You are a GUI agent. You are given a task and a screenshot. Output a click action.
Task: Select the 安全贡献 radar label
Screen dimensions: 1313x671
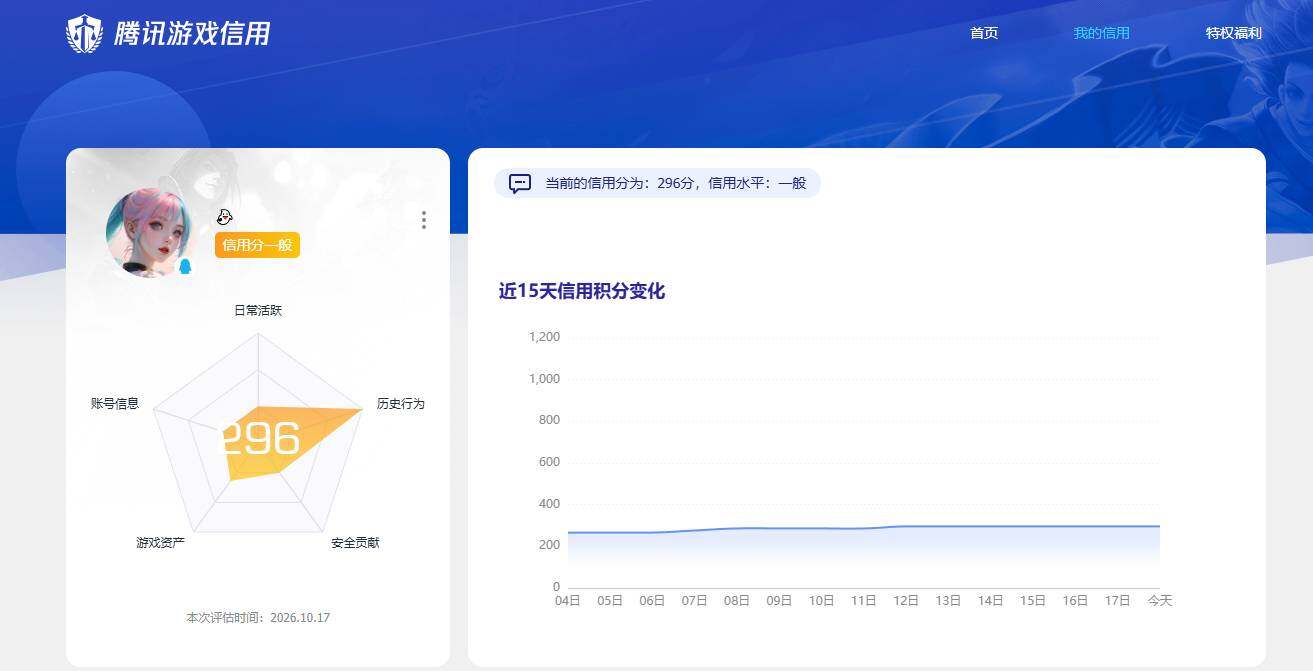click(356, 543)
